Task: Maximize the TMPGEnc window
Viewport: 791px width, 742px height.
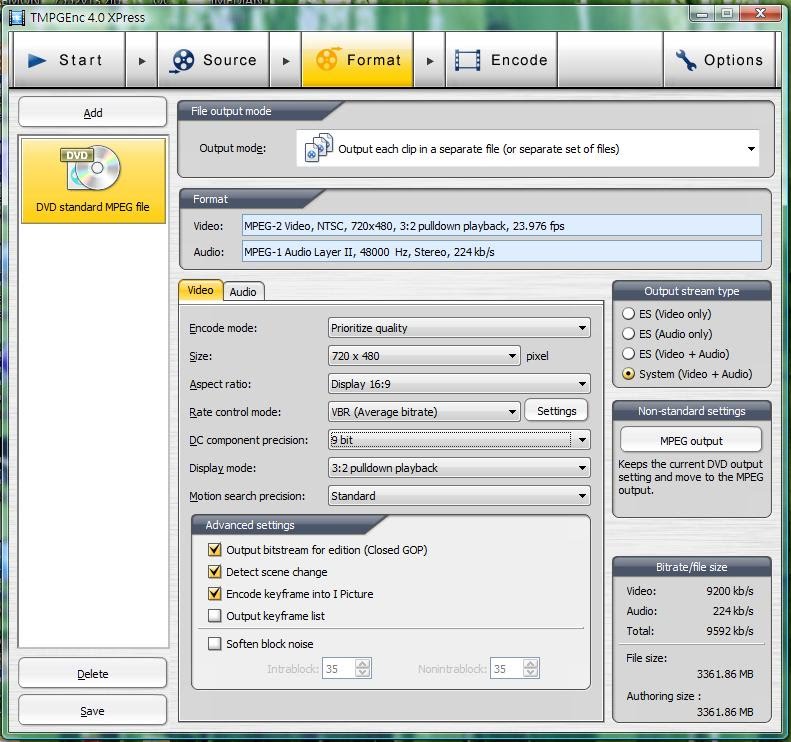Action: 727,14
